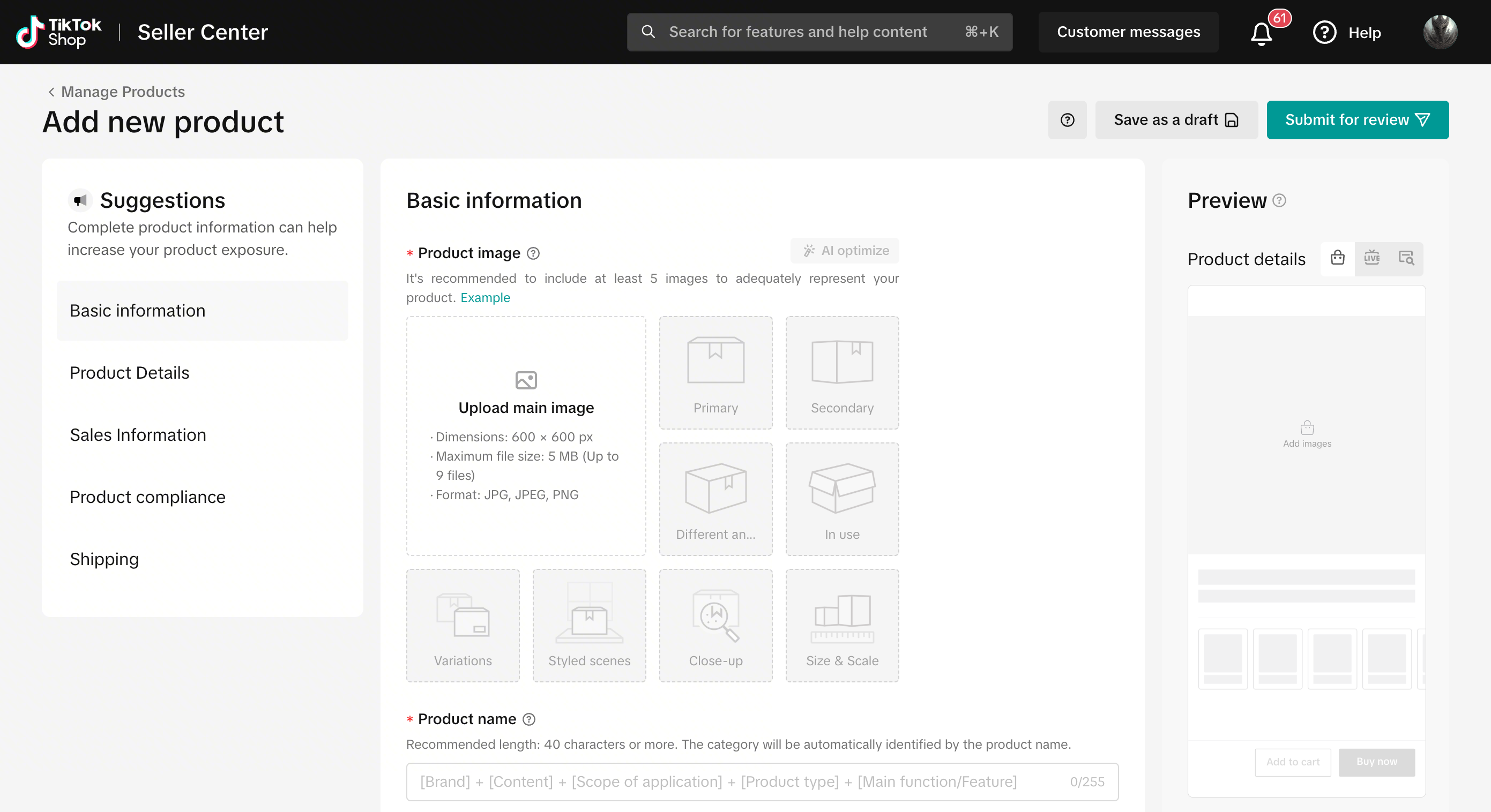
Task: Click the notification bell icon
Action: tap(1261, 33)
